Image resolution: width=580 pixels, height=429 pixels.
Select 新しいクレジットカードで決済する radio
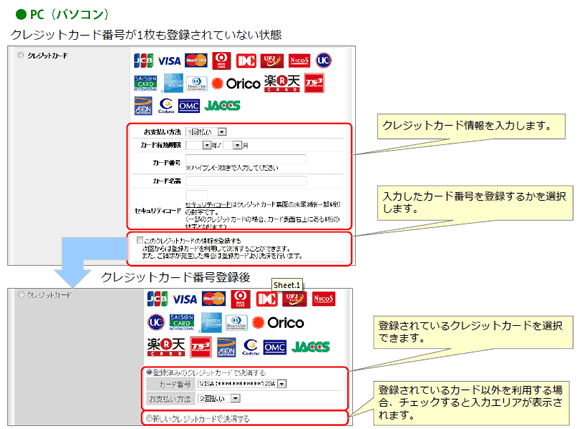[149, 418]
